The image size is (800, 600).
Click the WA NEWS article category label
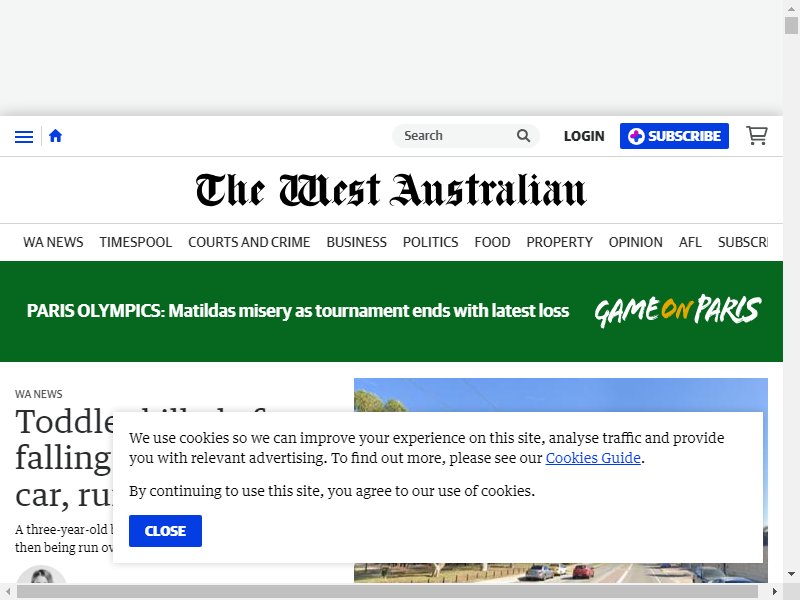coord(39,394)
